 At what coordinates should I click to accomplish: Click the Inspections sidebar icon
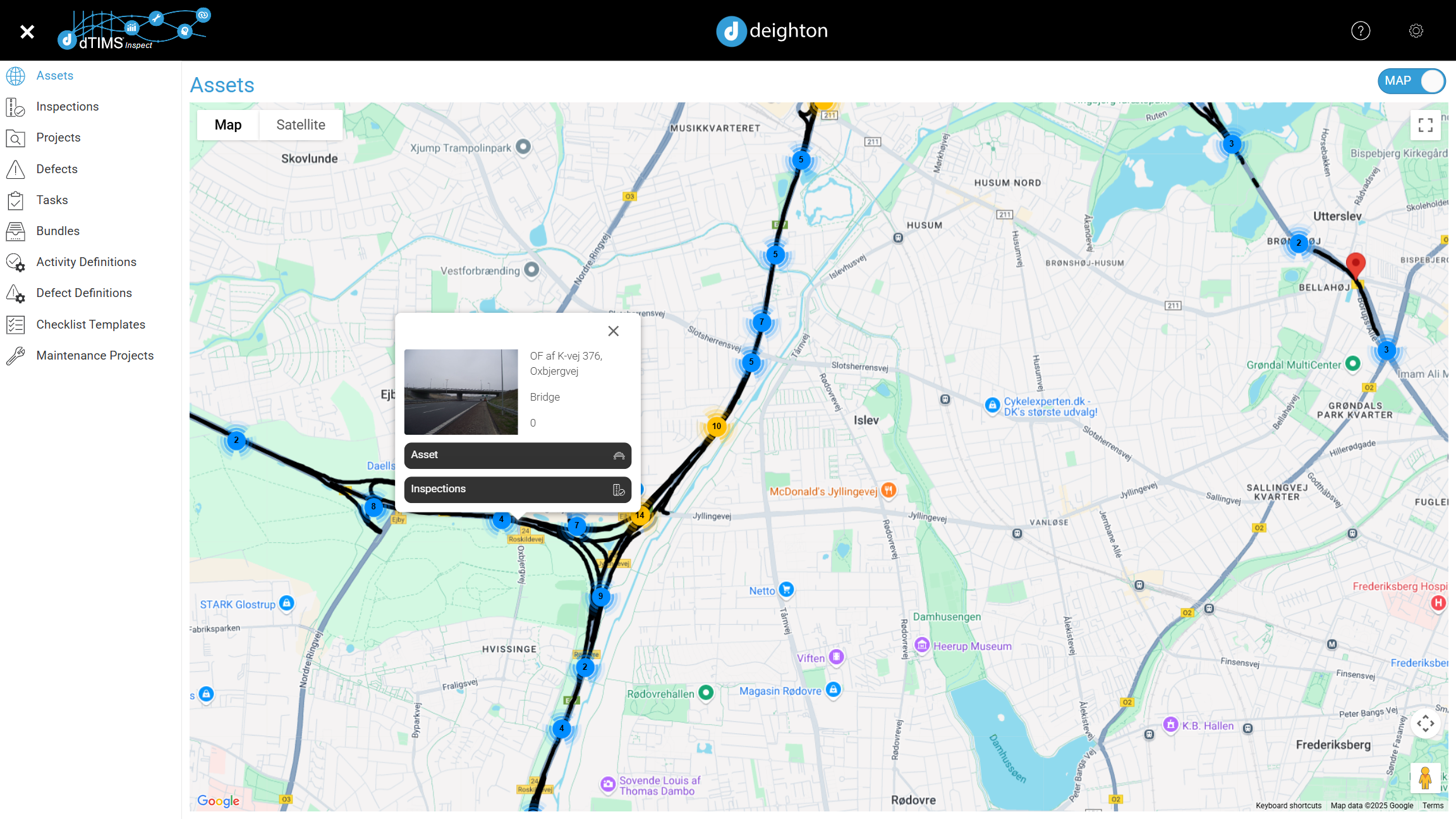15,107
